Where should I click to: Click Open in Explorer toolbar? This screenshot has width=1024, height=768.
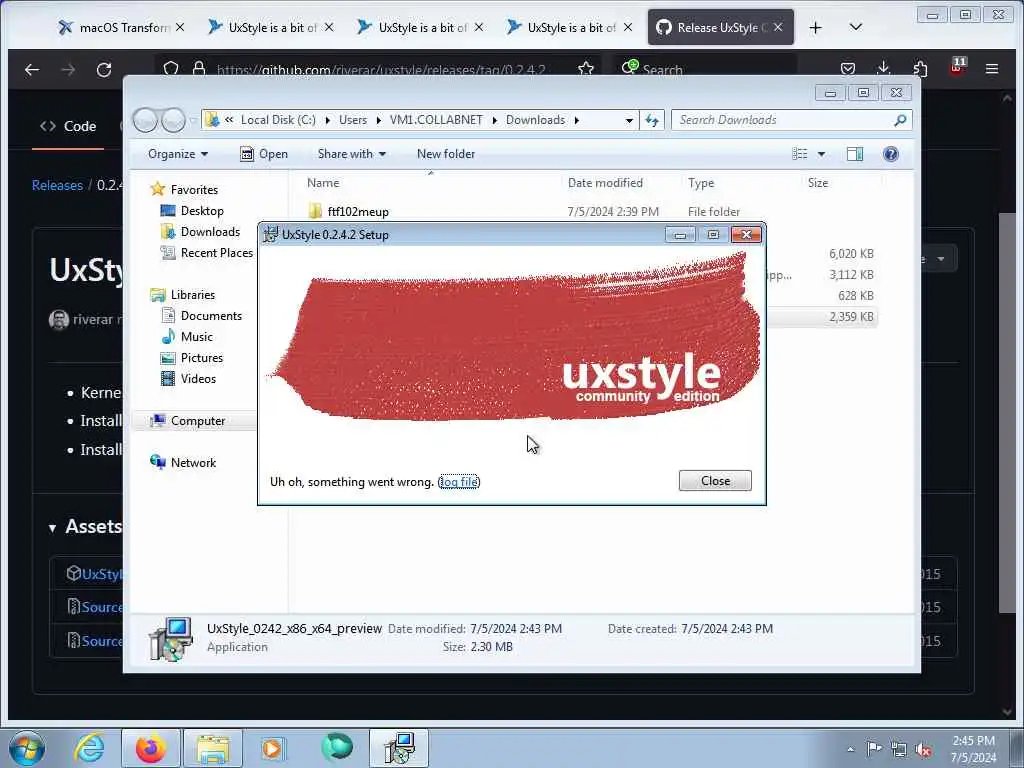click(x=264, y=154)
